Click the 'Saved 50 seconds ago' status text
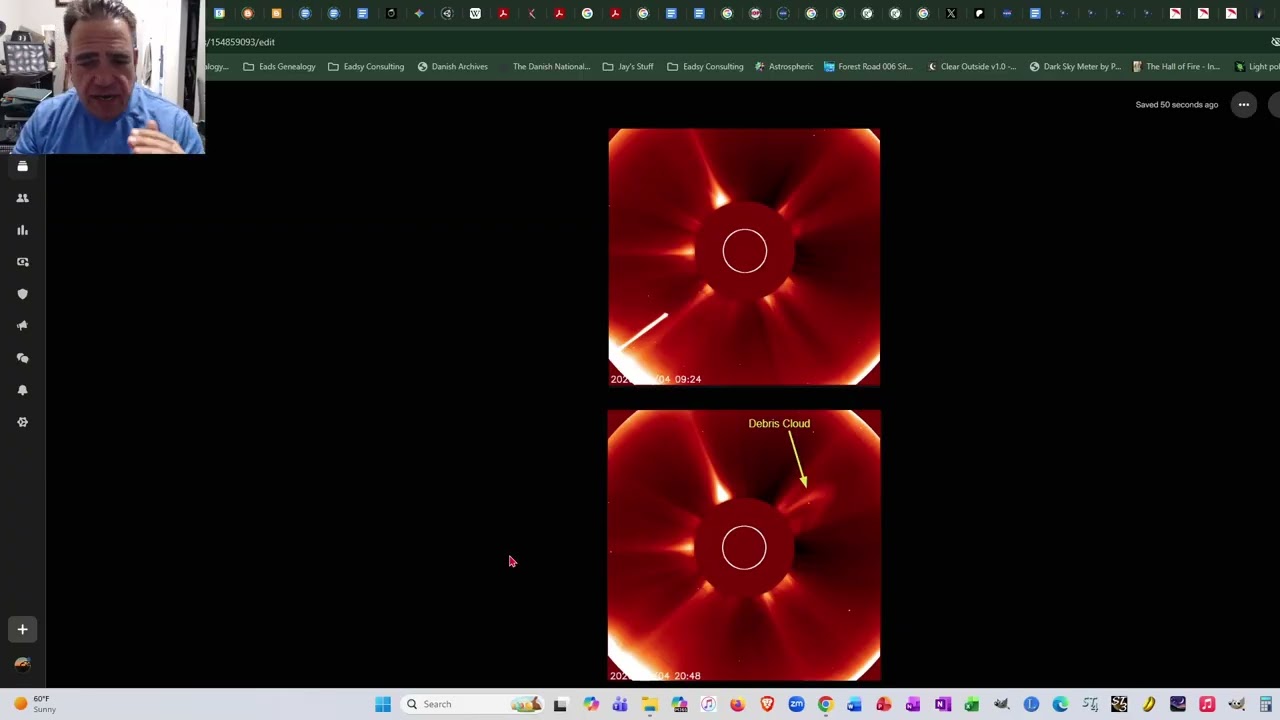The image size is (1280, 720). (1176, 105)
